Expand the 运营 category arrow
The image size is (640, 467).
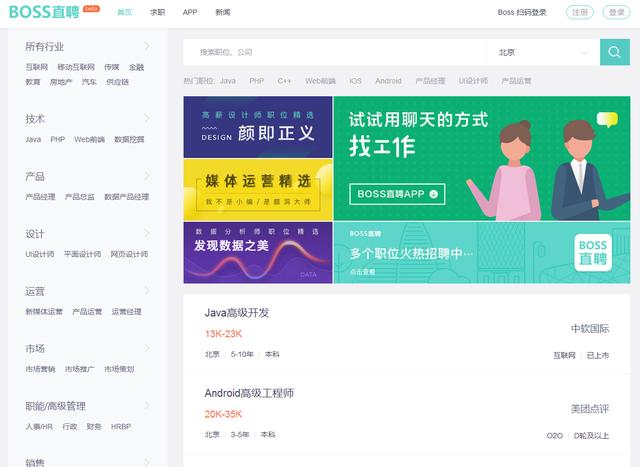pos(147,291)
